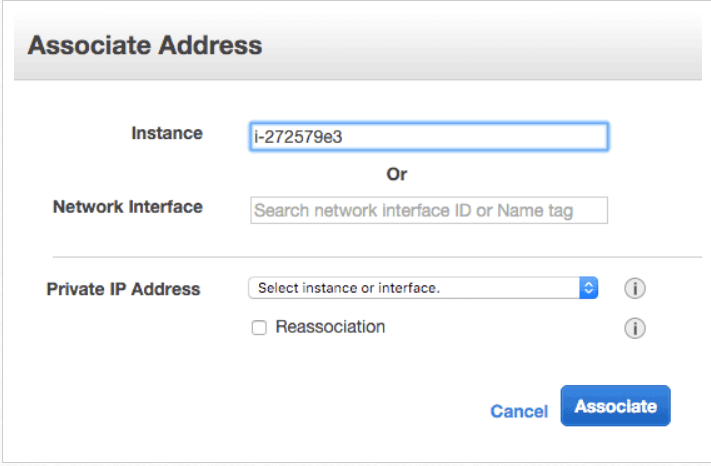Click the blue arrows on the IP dropdown
This screenshot has height=466, width=711.
click(x=589, y=288)
